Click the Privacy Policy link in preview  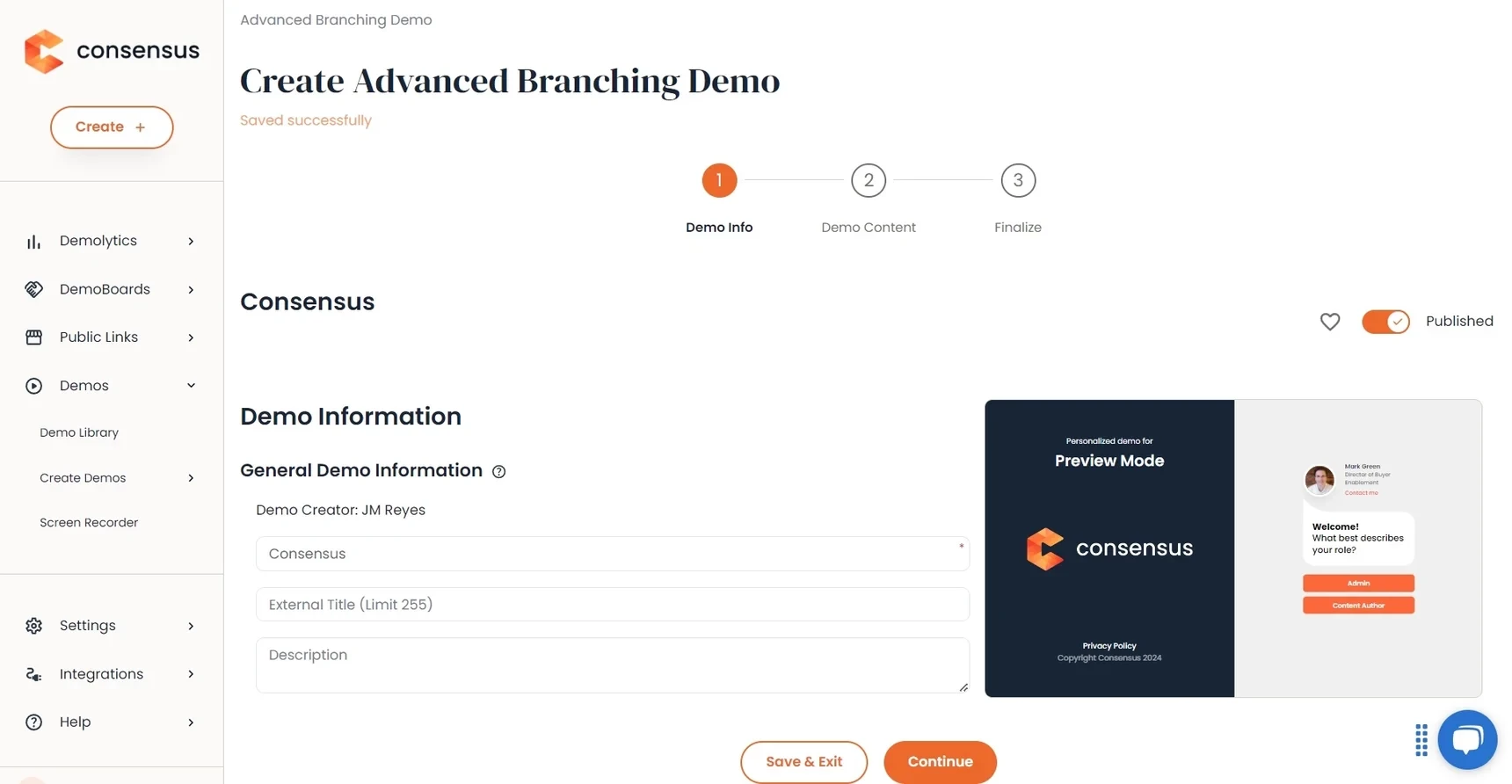click(x=1109, y=646)
